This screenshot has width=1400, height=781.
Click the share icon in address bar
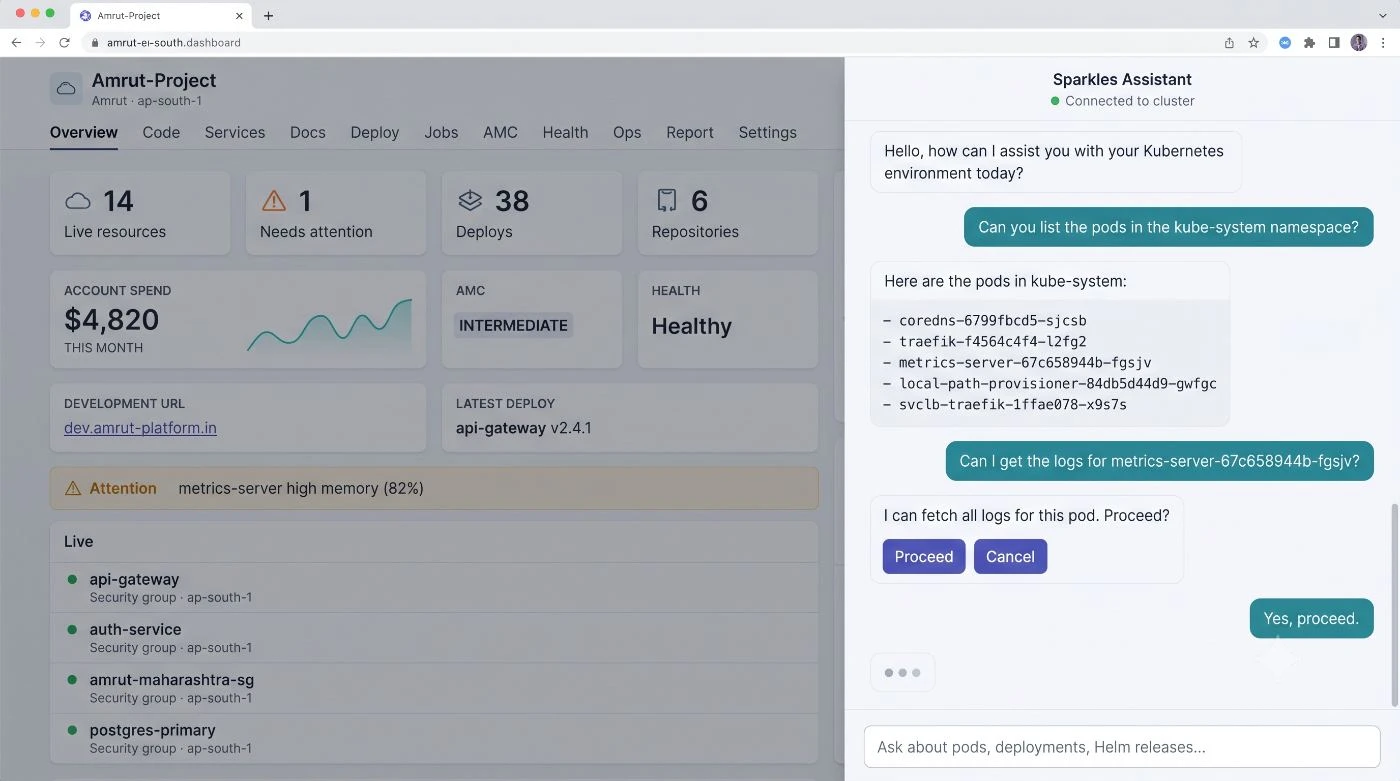(1229, 43)
